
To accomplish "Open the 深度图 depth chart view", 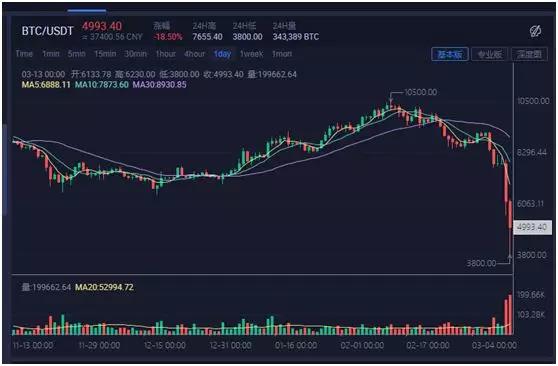I will 529,54.
